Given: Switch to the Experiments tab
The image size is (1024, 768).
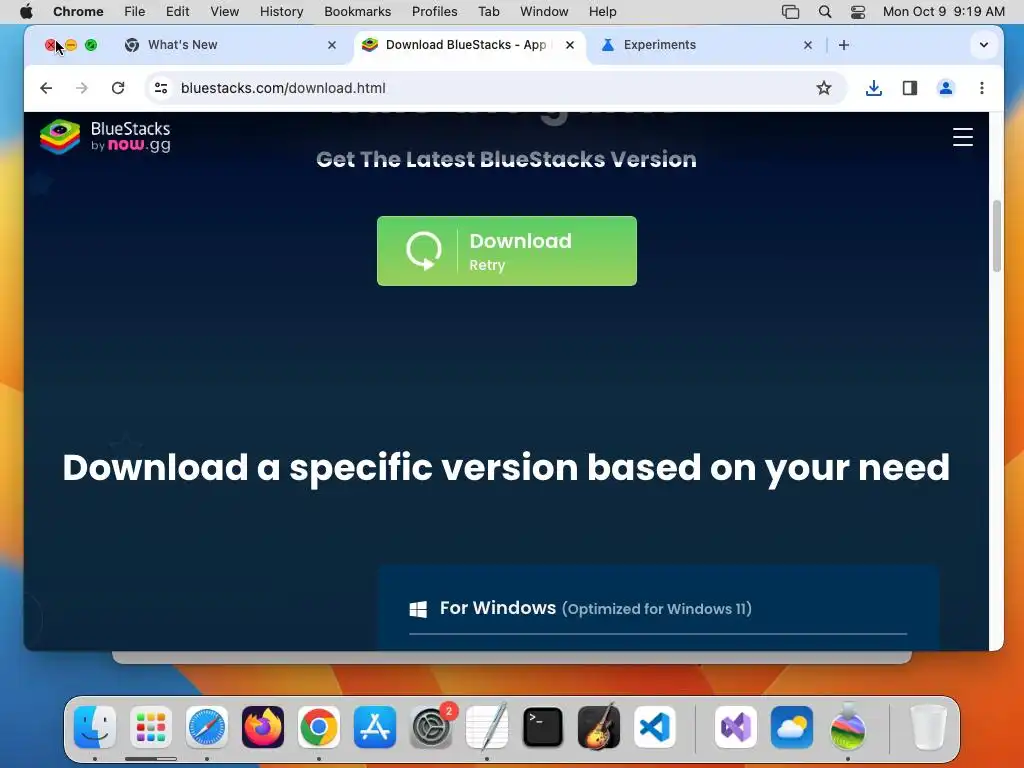Looking at the screenshot, I should point(707,45).
